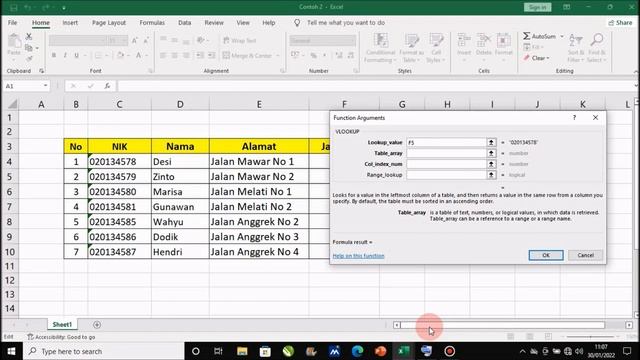Open Help on this function link
This screenshot has width=640, height=360.
[x=358, y=256]
